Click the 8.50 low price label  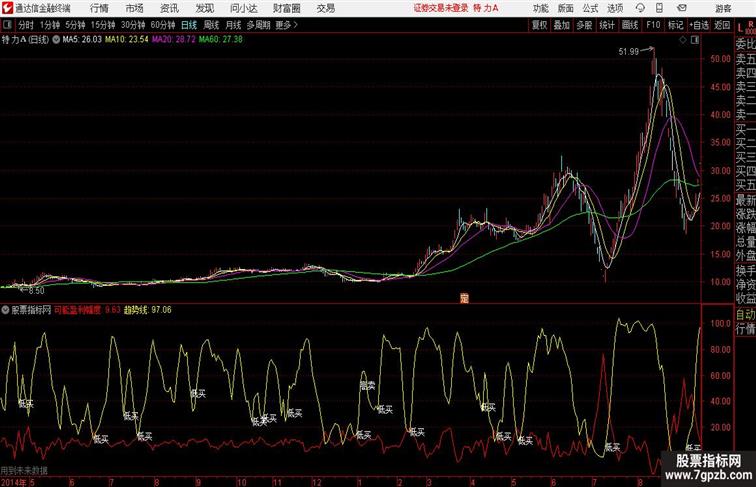coord(36,291)
